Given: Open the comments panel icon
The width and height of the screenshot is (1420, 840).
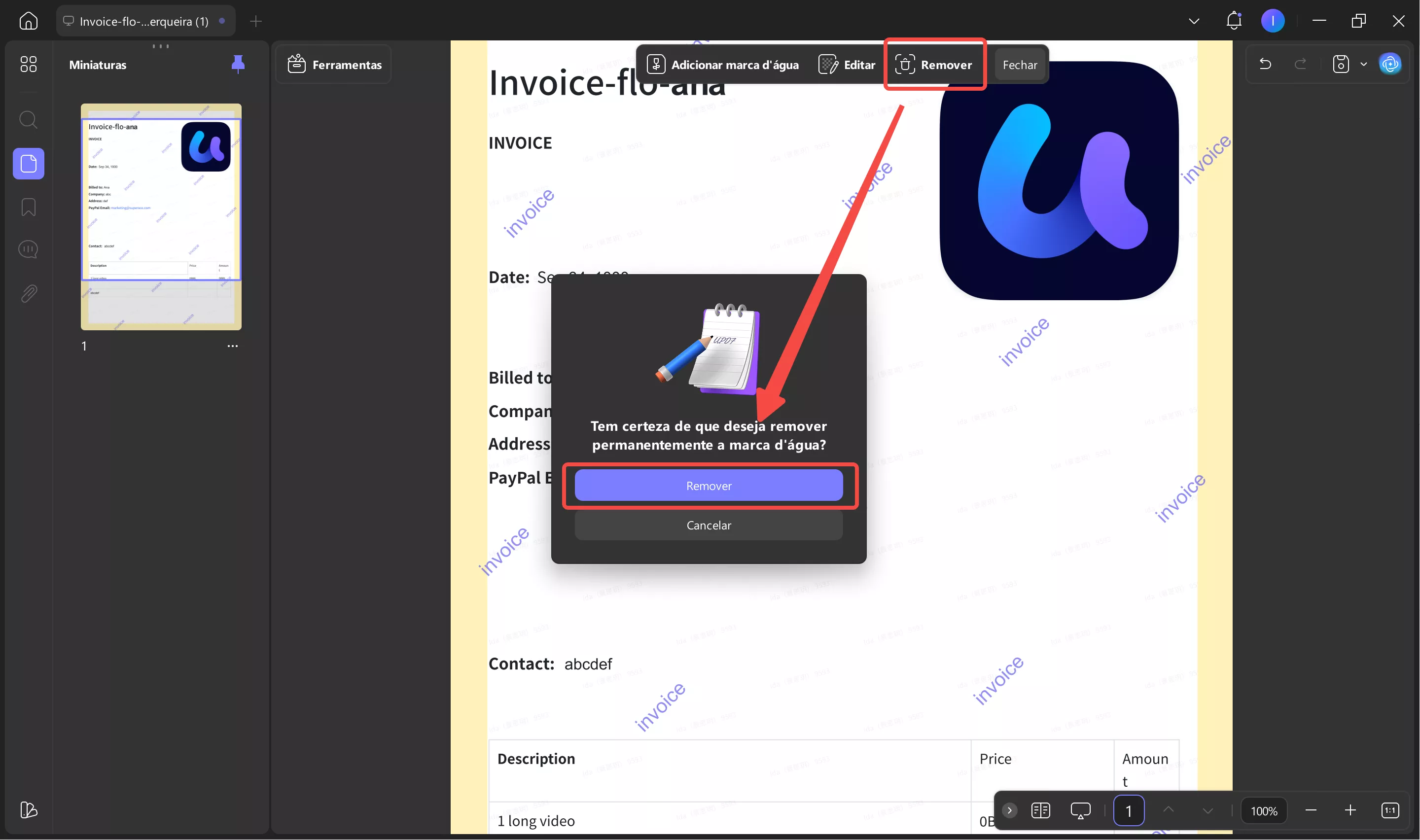Looking at the screenshot, I should [28, 249].
